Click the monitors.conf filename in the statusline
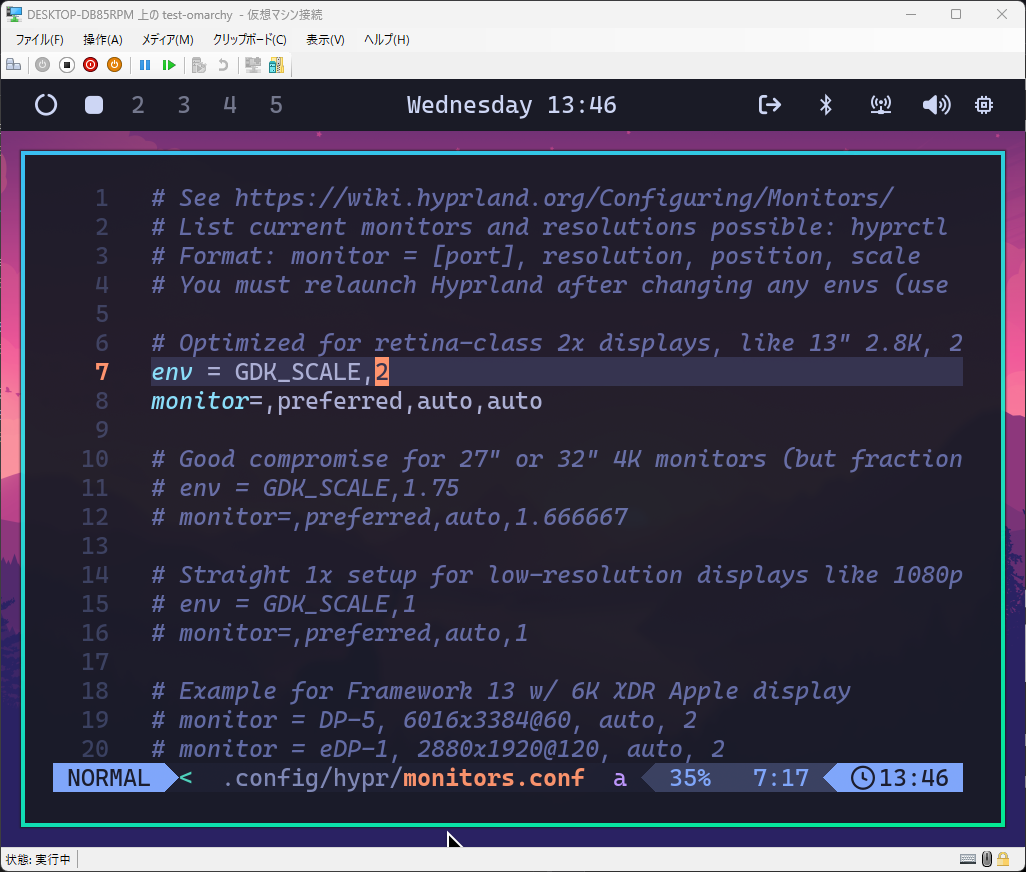 pos(493,778)
